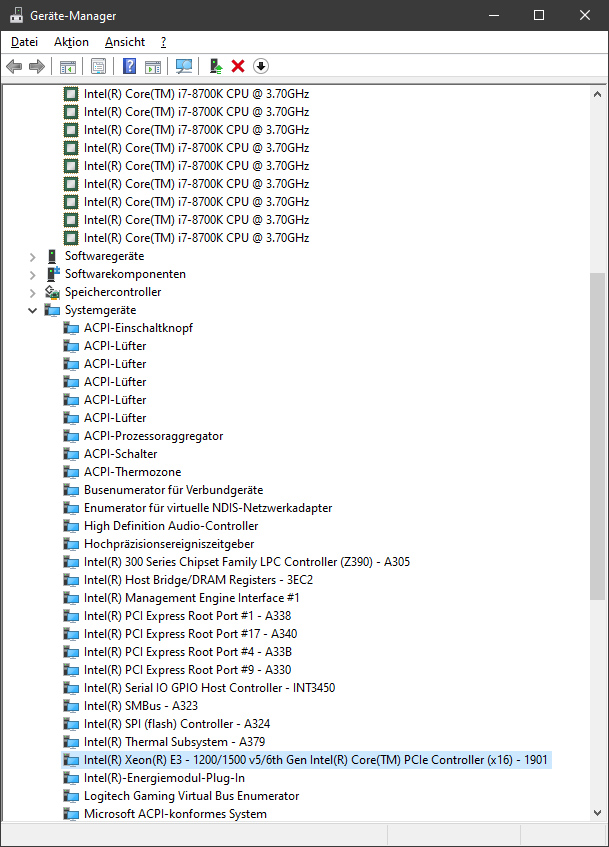Select PCI Express Root Port #1 - A338
The width and height of the screenshot is (609, 847).
[x=188, y=616]
